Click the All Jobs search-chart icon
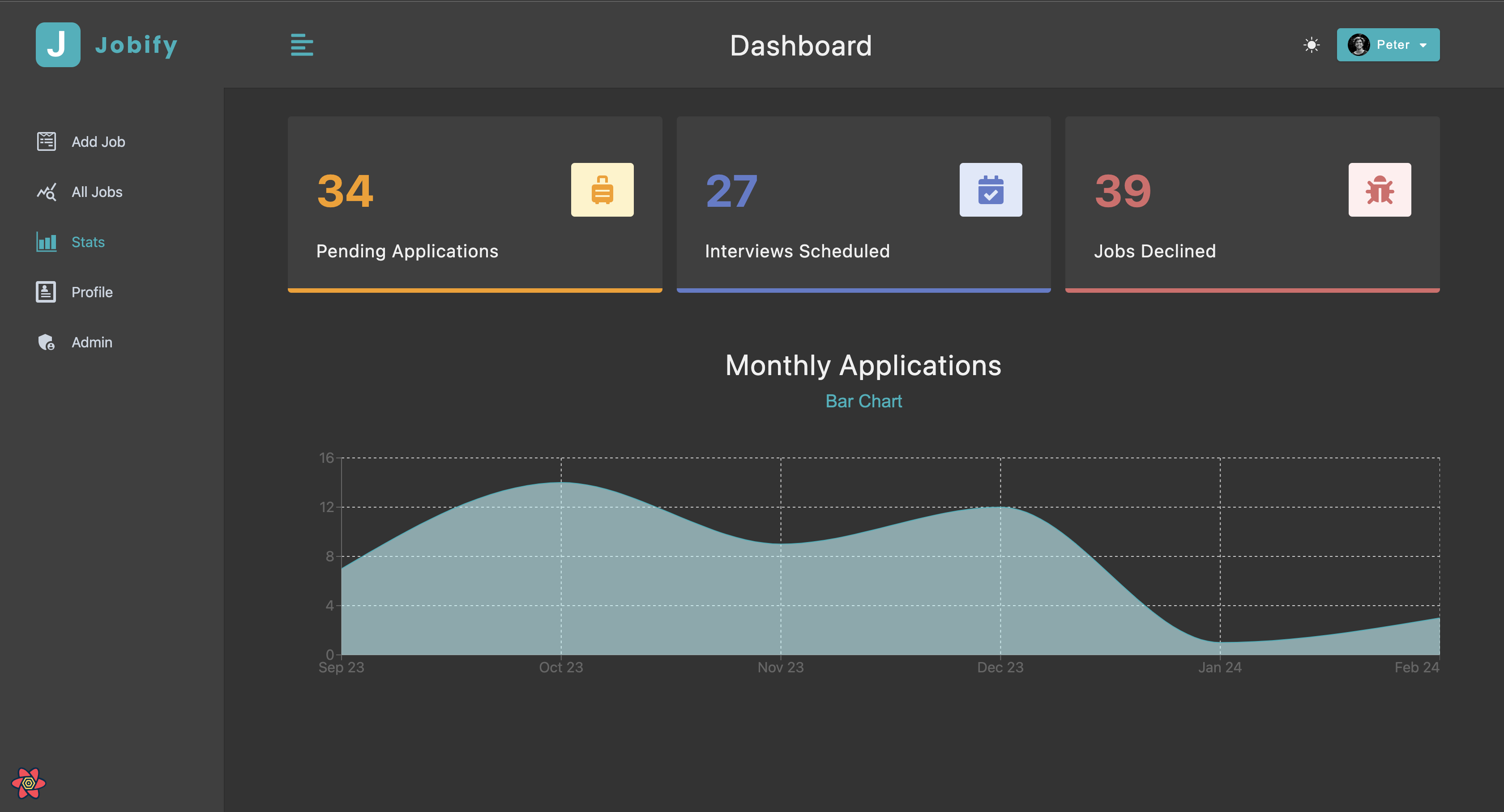This screenshot has height=812, width=1504. [46, 192]
